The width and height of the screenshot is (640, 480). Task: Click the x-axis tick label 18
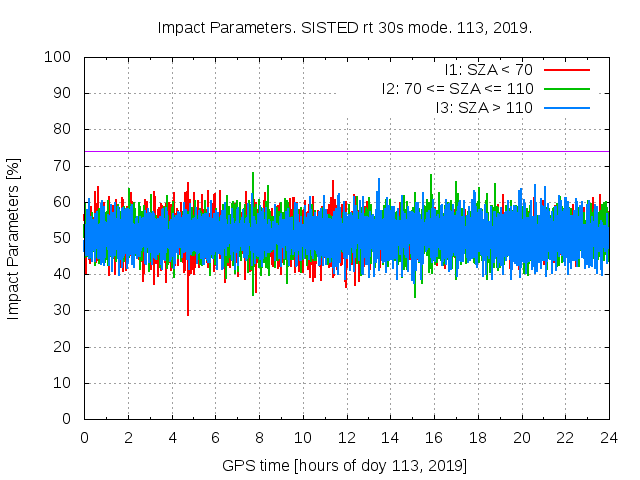(x=478, y=437)
